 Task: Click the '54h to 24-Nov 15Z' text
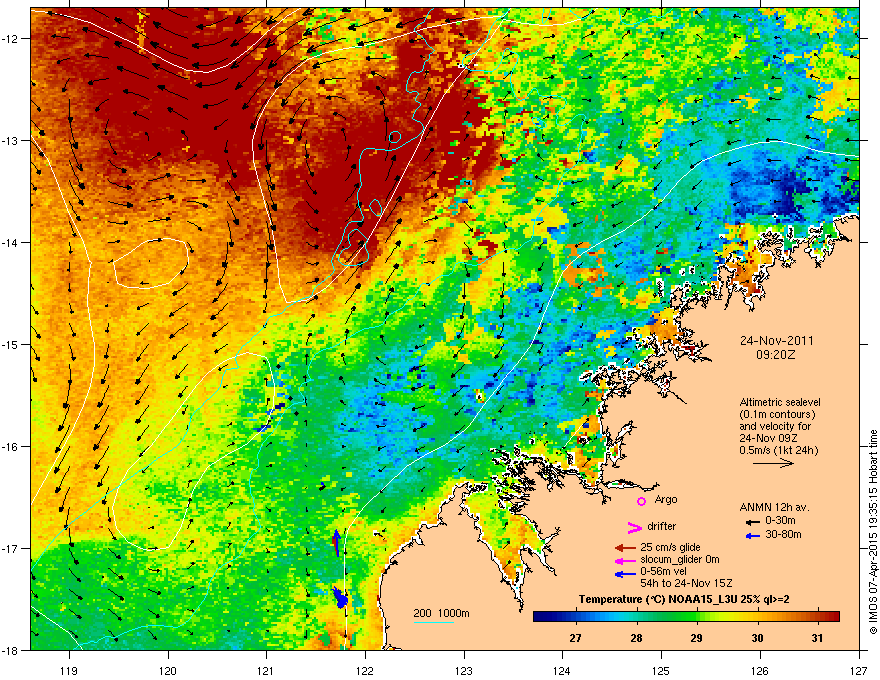point(686,583)
